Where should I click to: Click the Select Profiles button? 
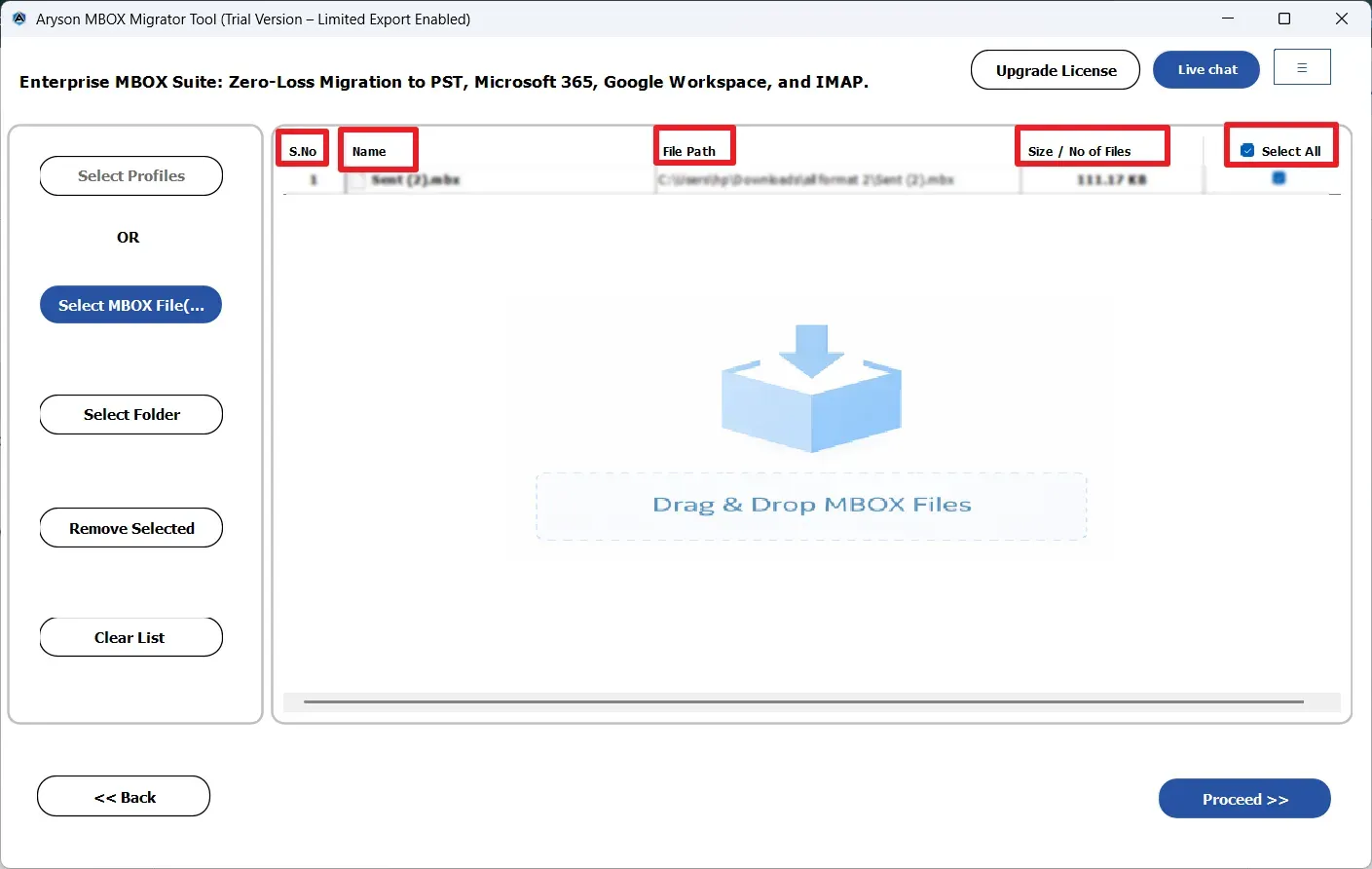[131, 176]
